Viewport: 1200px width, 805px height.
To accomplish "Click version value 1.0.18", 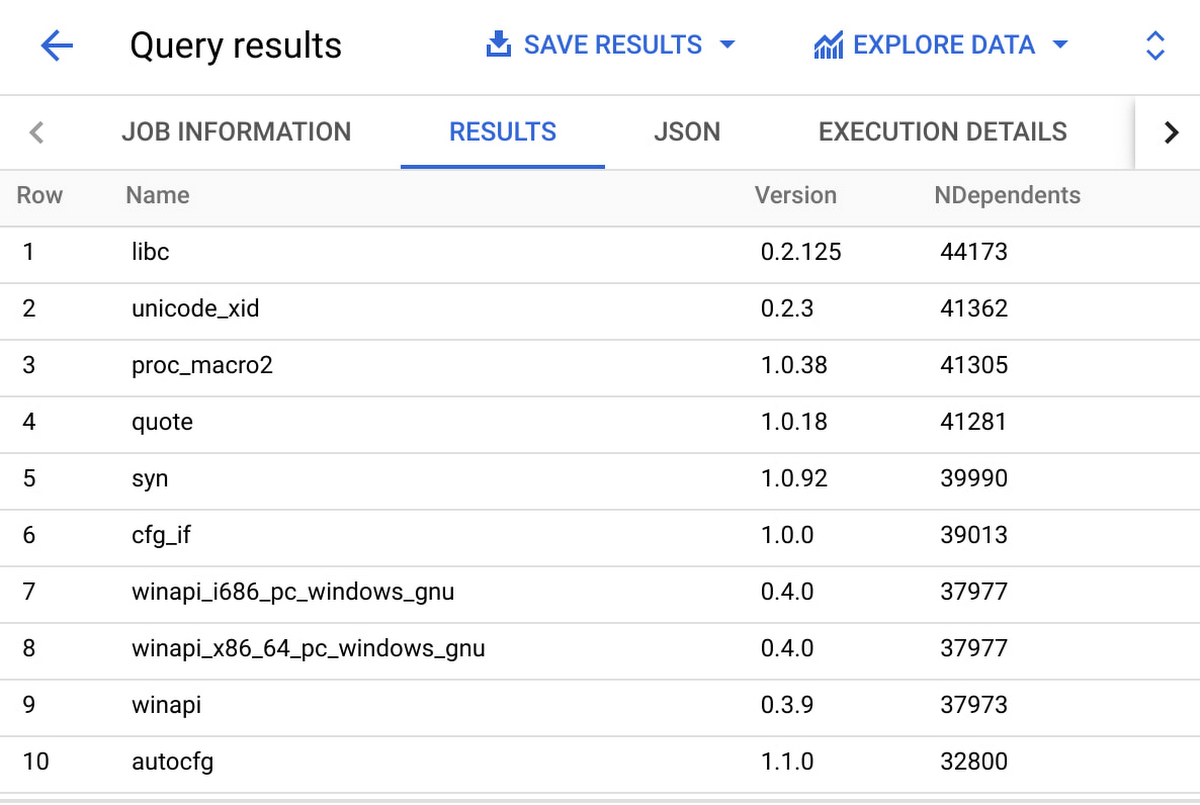I will coord(794,422).
